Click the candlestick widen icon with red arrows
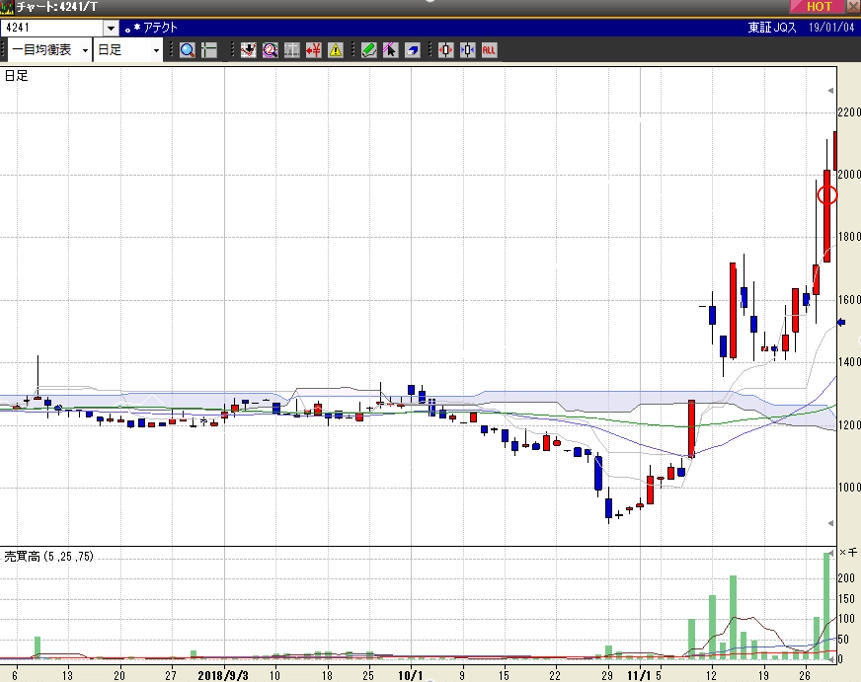The width and height of the screenshot is (861, 682). coord(445,50)
